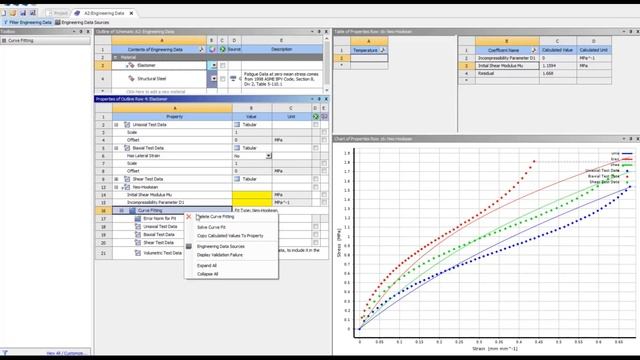The width and height of the screenshot is (640, 360).
Task: Click the properties column D green header icon
Action: 316,117
